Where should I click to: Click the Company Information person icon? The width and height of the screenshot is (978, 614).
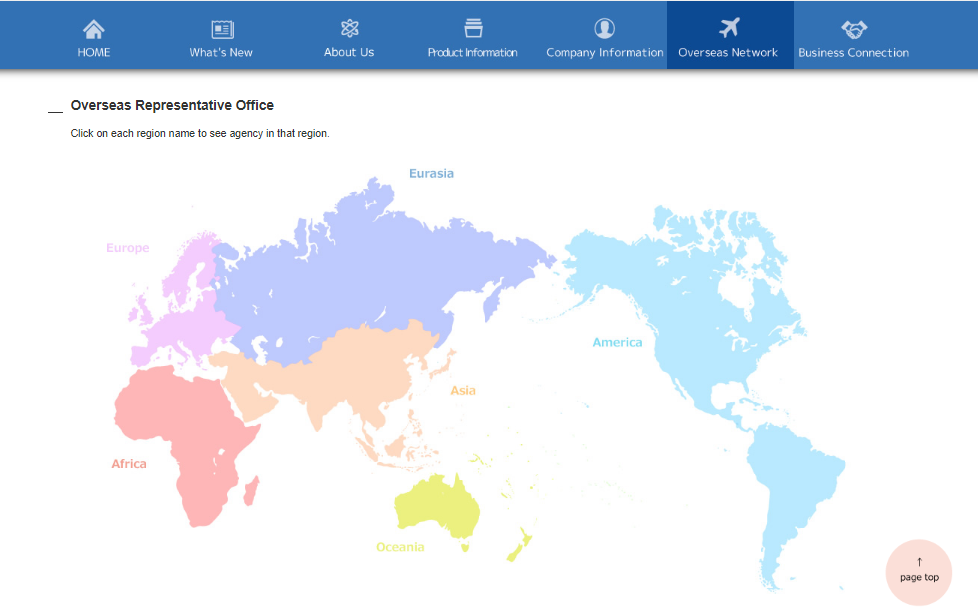pyautogui.click(x=604, y=28)
